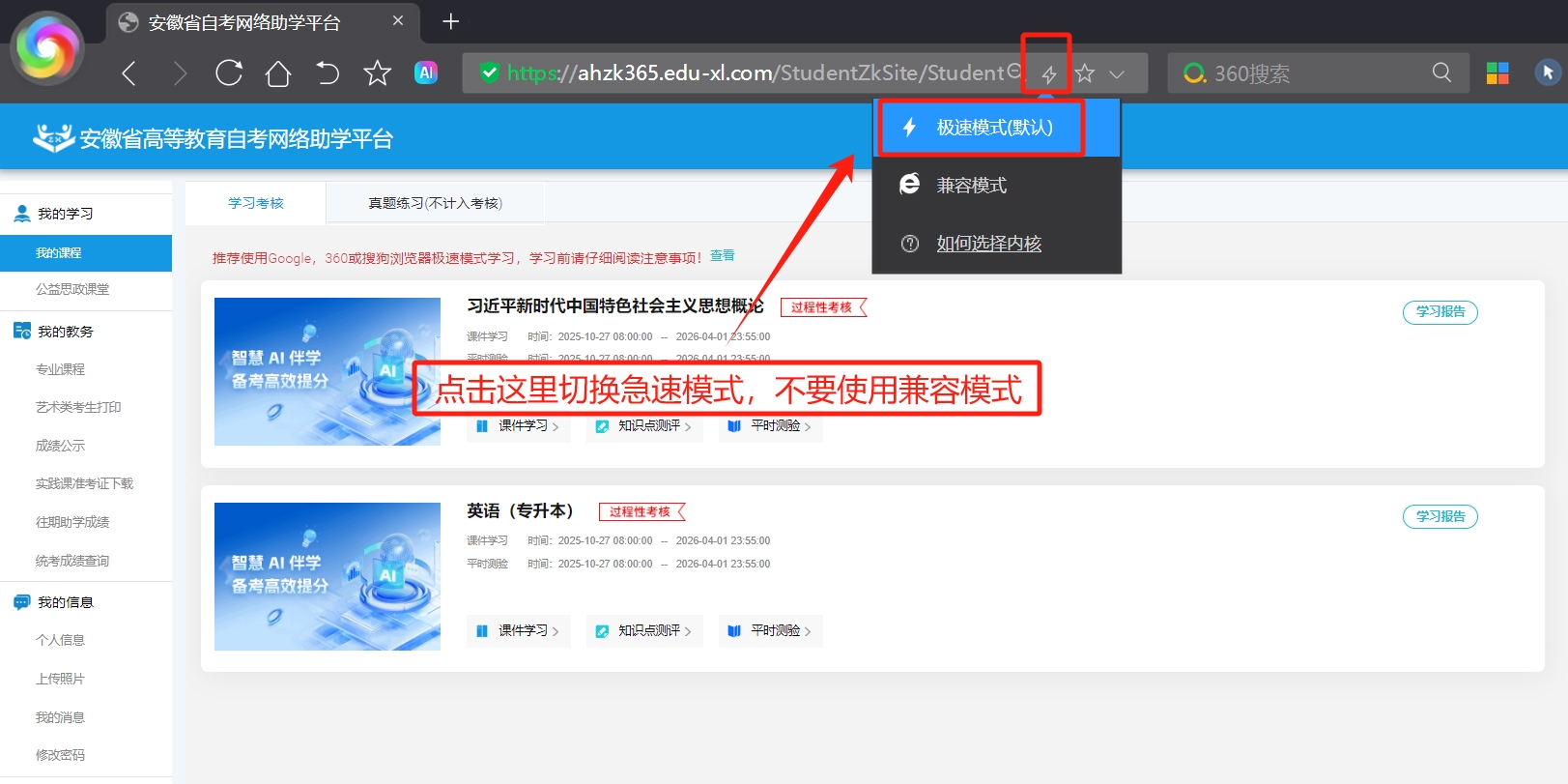
Task: Click the green security shield icon
Action: 490,73
